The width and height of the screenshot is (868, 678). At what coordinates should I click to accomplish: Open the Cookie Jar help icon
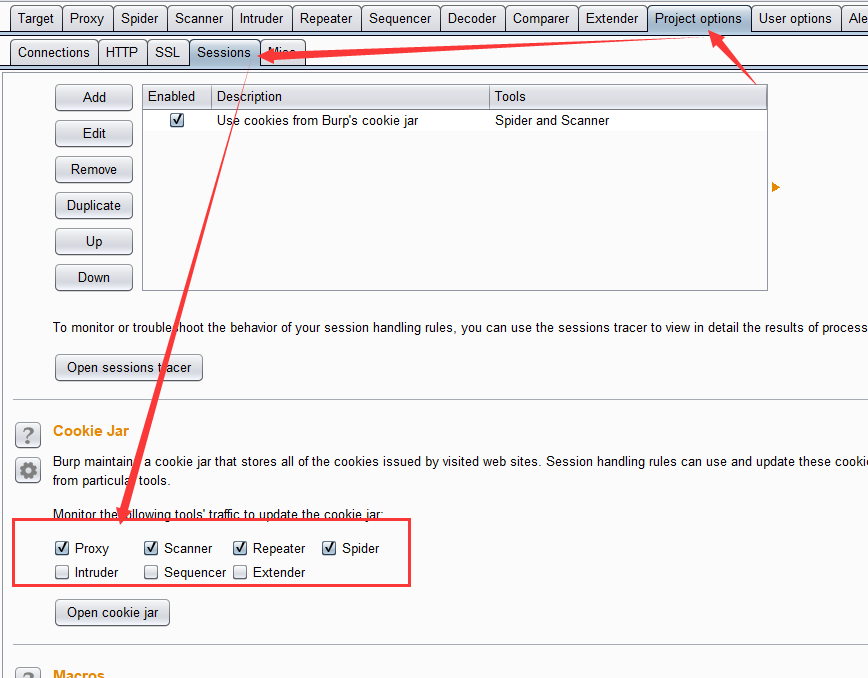[28, 434]
